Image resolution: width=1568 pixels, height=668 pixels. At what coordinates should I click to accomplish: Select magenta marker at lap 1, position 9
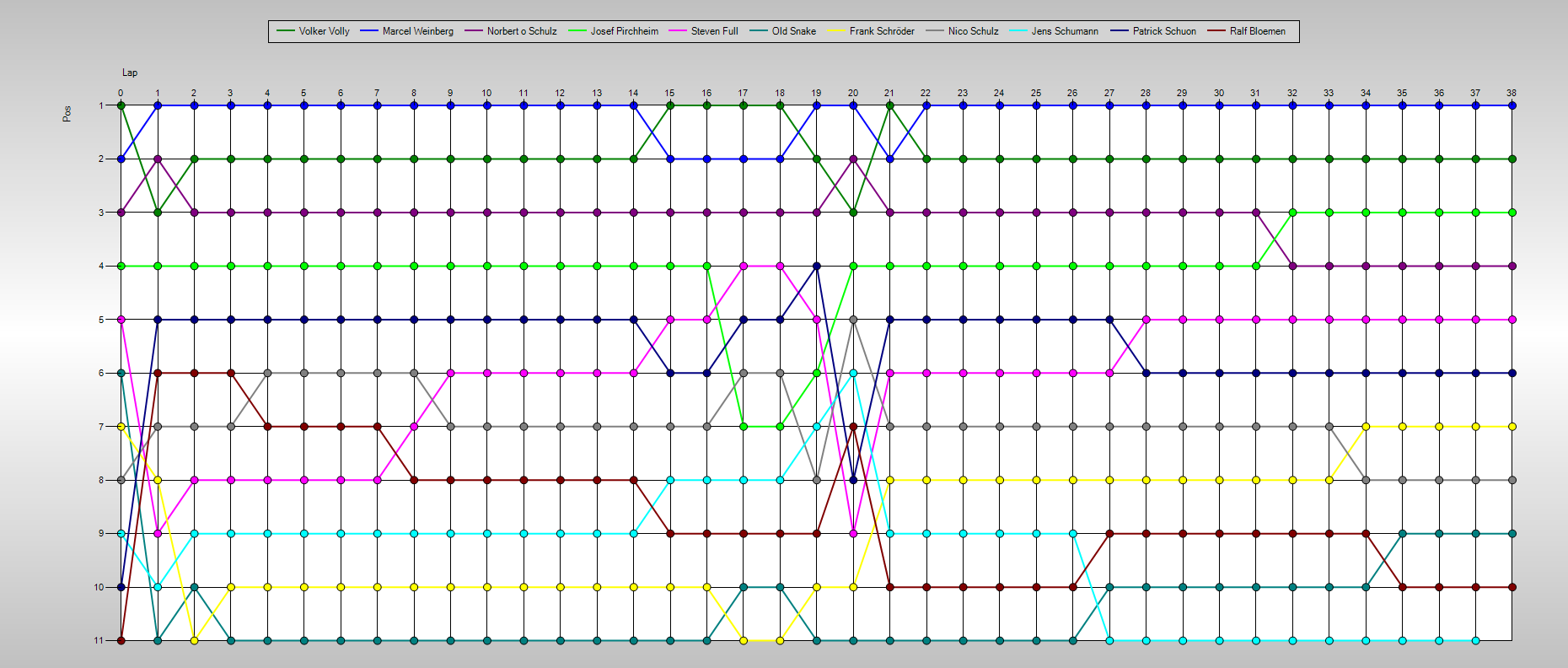pos(158,533)
